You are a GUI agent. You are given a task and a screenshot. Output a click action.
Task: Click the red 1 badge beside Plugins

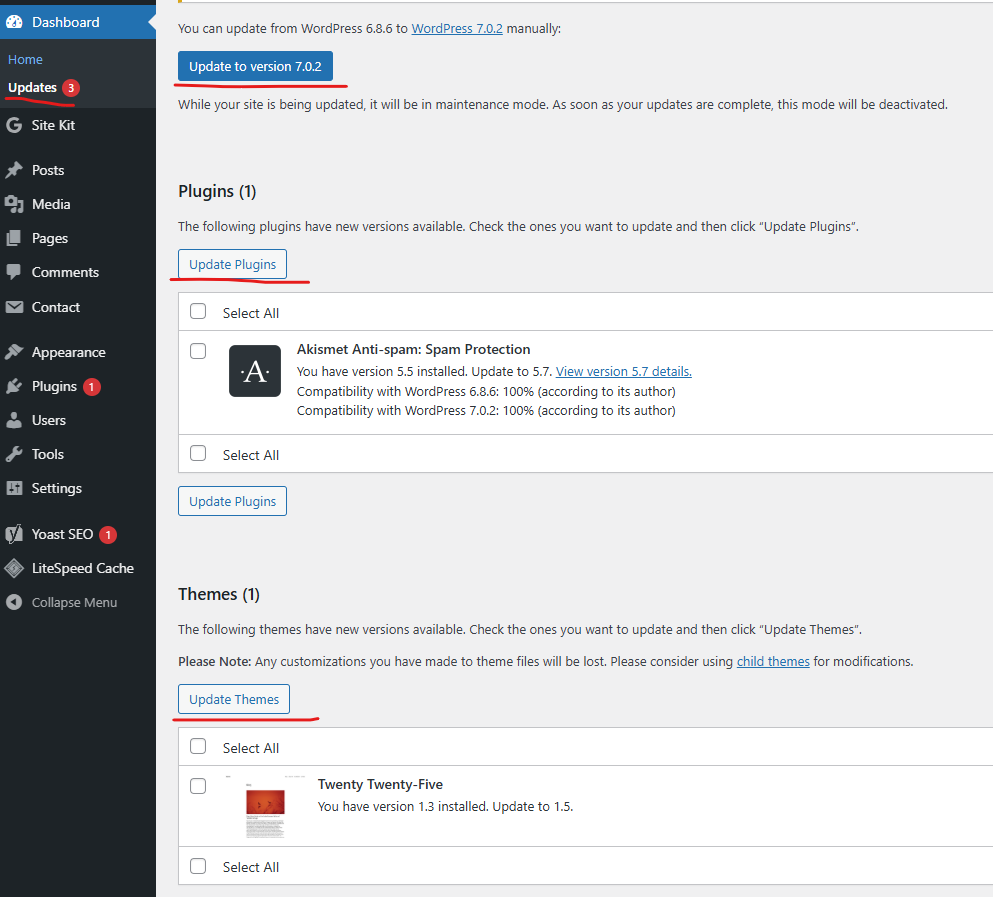92,386
